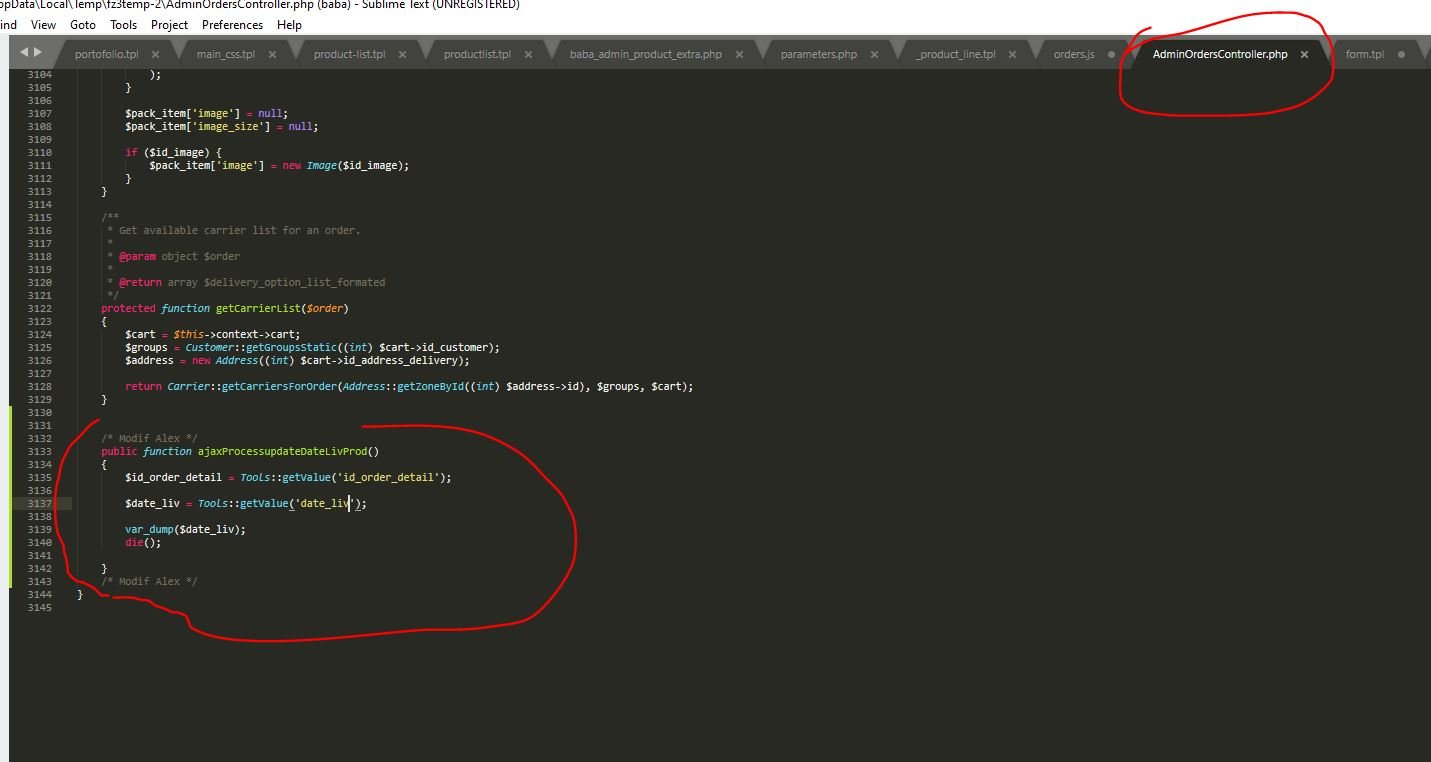Close the parameters.php tab
This screenshot has height=762, width=1431.
tap(875, 54)
